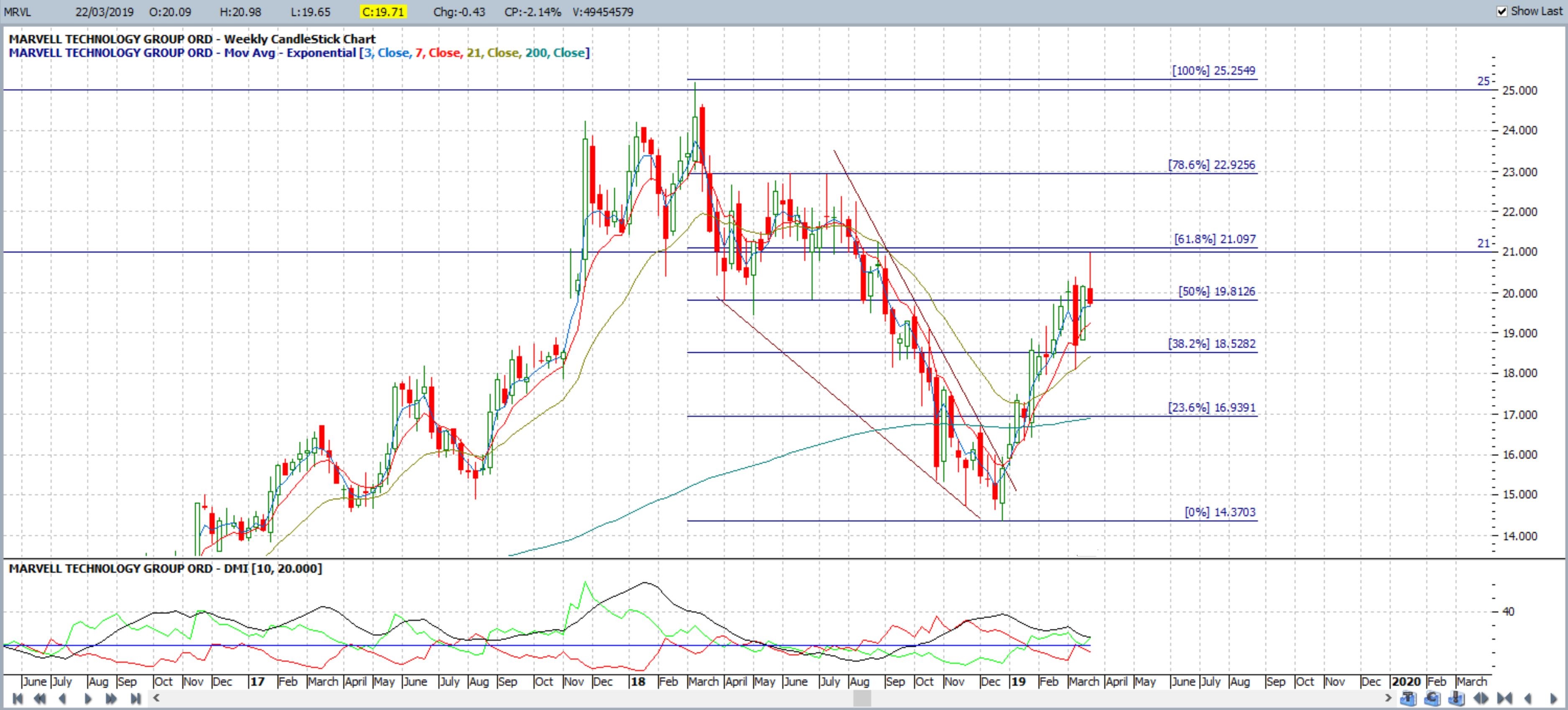The height and width of the screenshot is (710, 1568).
Task: Click the horizontal scrollbar thumb
Action: point(861,698)
